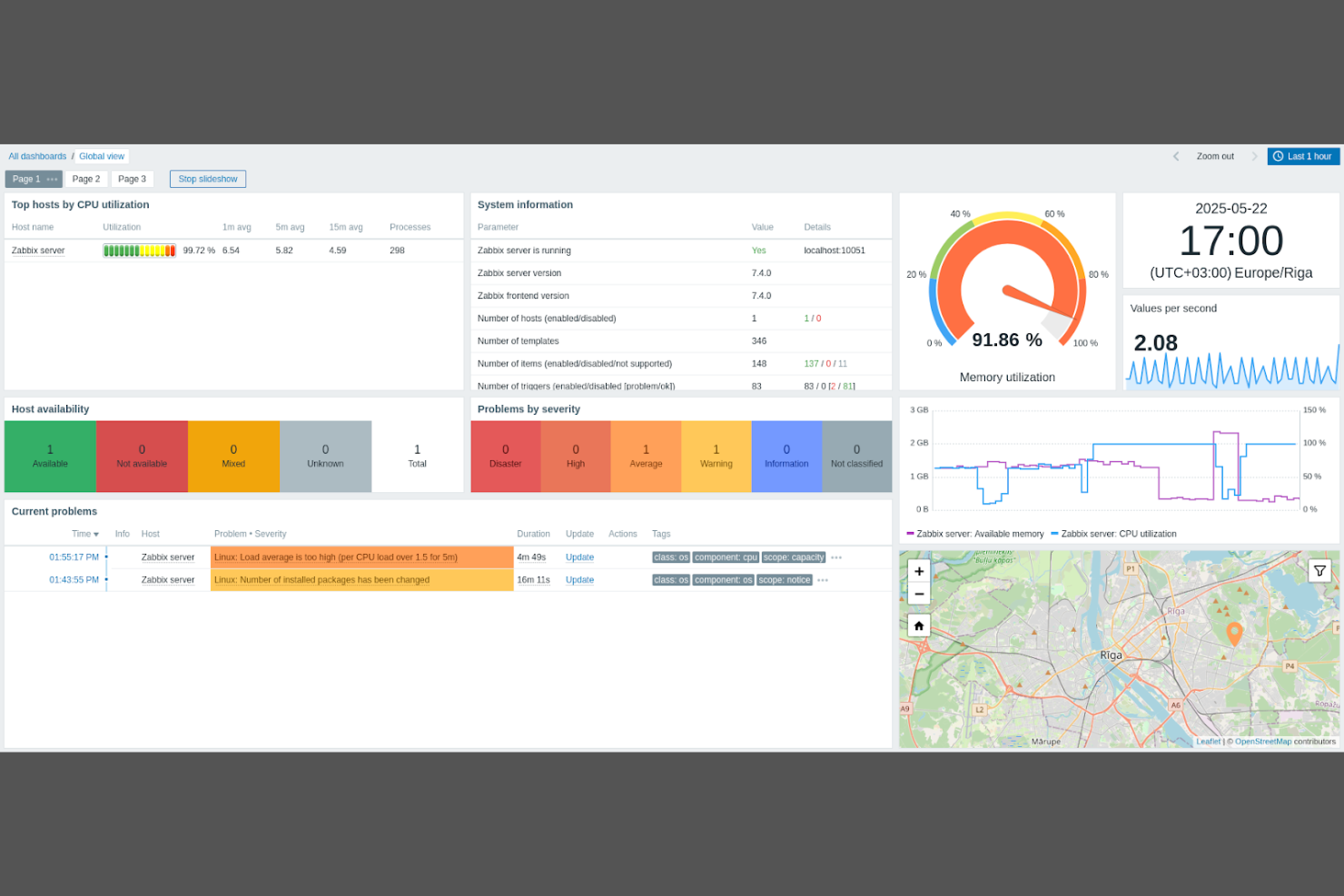Zoom in on the Riga map
1344x896 pixels.
918,571
